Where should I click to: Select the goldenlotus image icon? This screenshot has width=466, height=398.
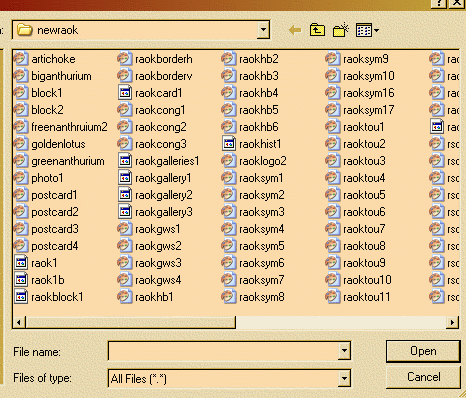(x=21, y=144)
